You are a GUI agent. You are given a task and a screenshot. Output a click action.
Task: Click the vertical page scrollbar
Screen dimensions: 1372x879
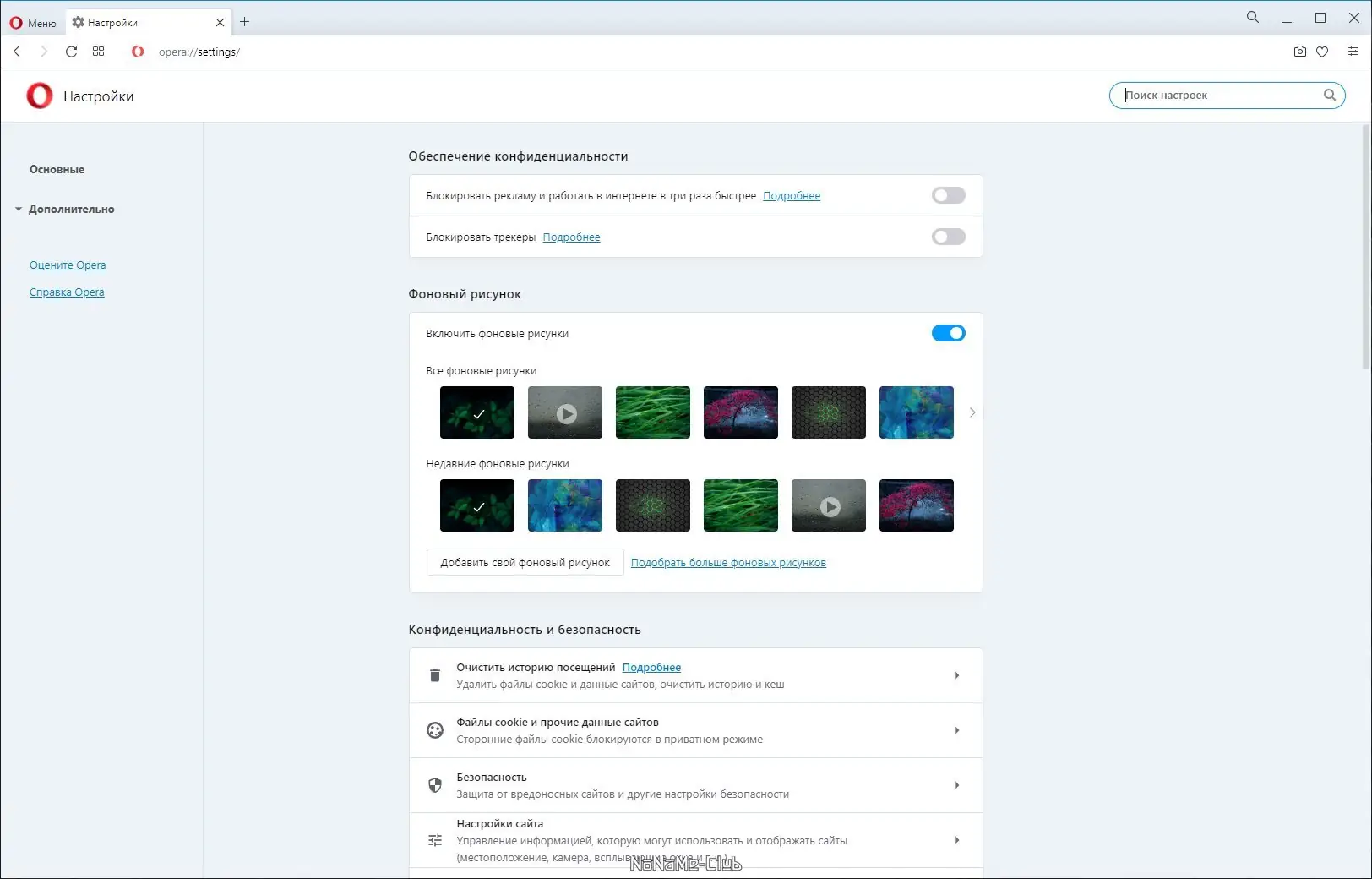[1366, 247]
